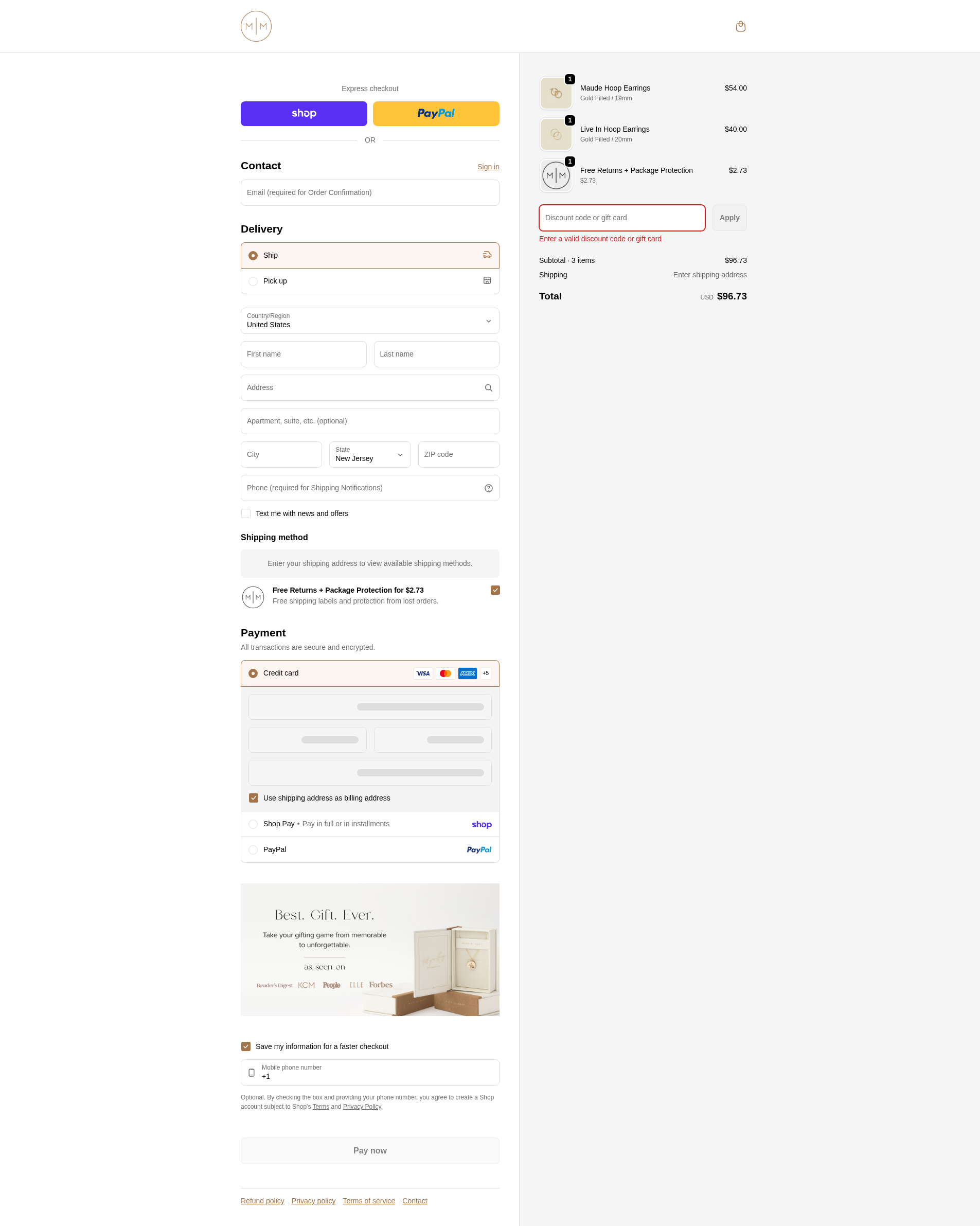Toggle Use shipping address as billing address
Screen dimensions: 980x1226
254,798
